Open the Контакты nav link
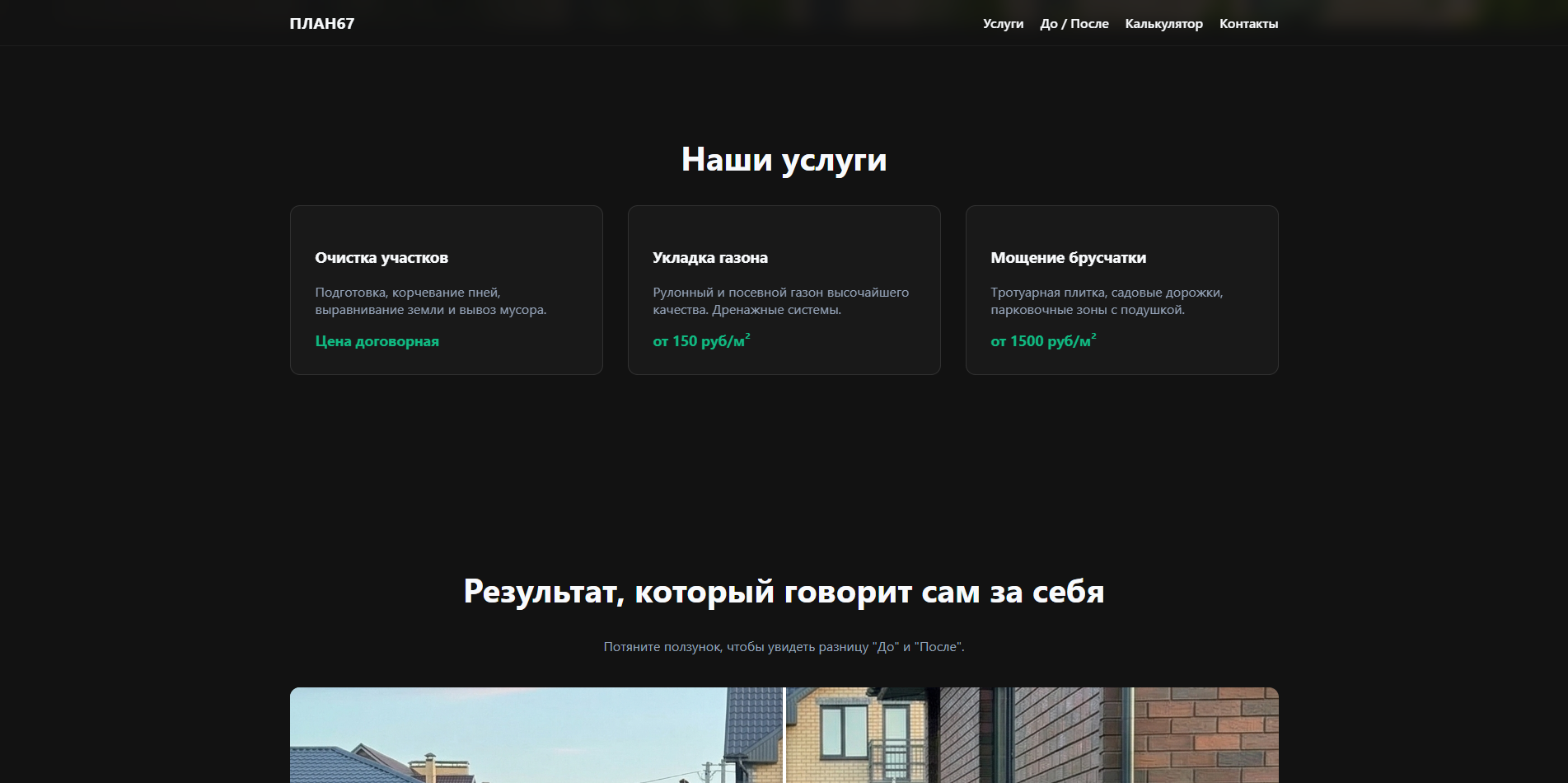 pyautogui.click(x=1248, y=24)
